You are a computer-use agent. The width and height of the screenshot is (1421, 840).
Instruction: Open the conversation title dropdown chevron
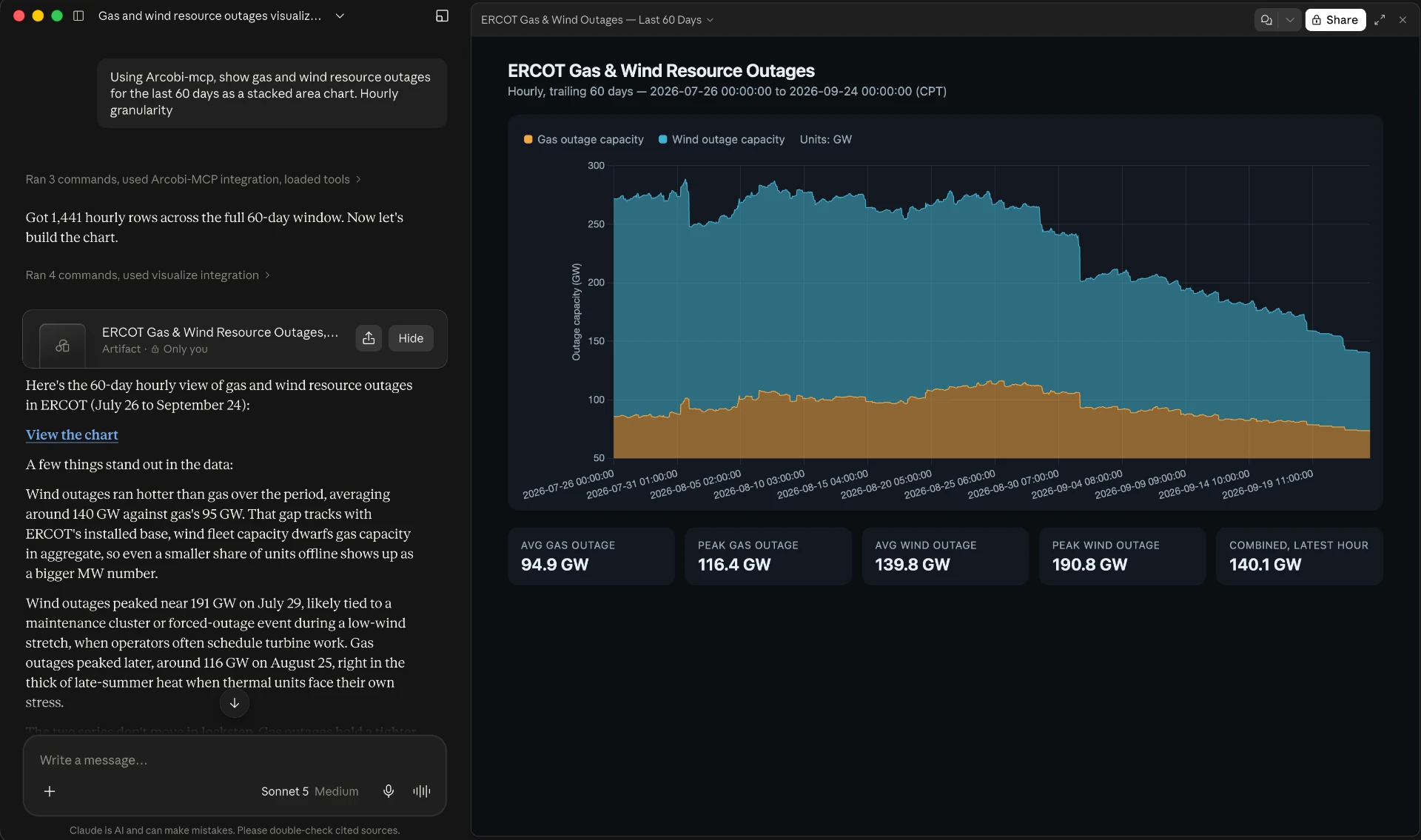(x=340, y=16)
